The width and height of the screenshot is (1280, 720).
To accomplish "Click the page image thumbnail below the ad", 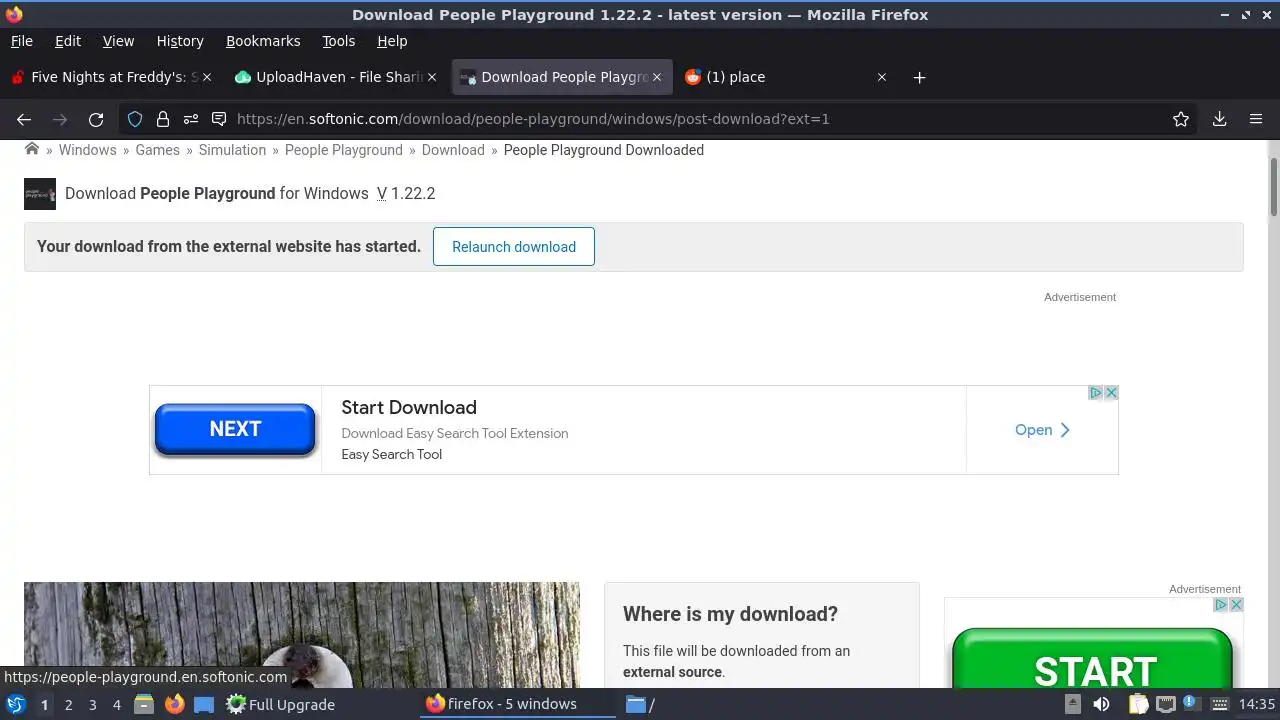I will pyautogui.click(x=301, y=634).
